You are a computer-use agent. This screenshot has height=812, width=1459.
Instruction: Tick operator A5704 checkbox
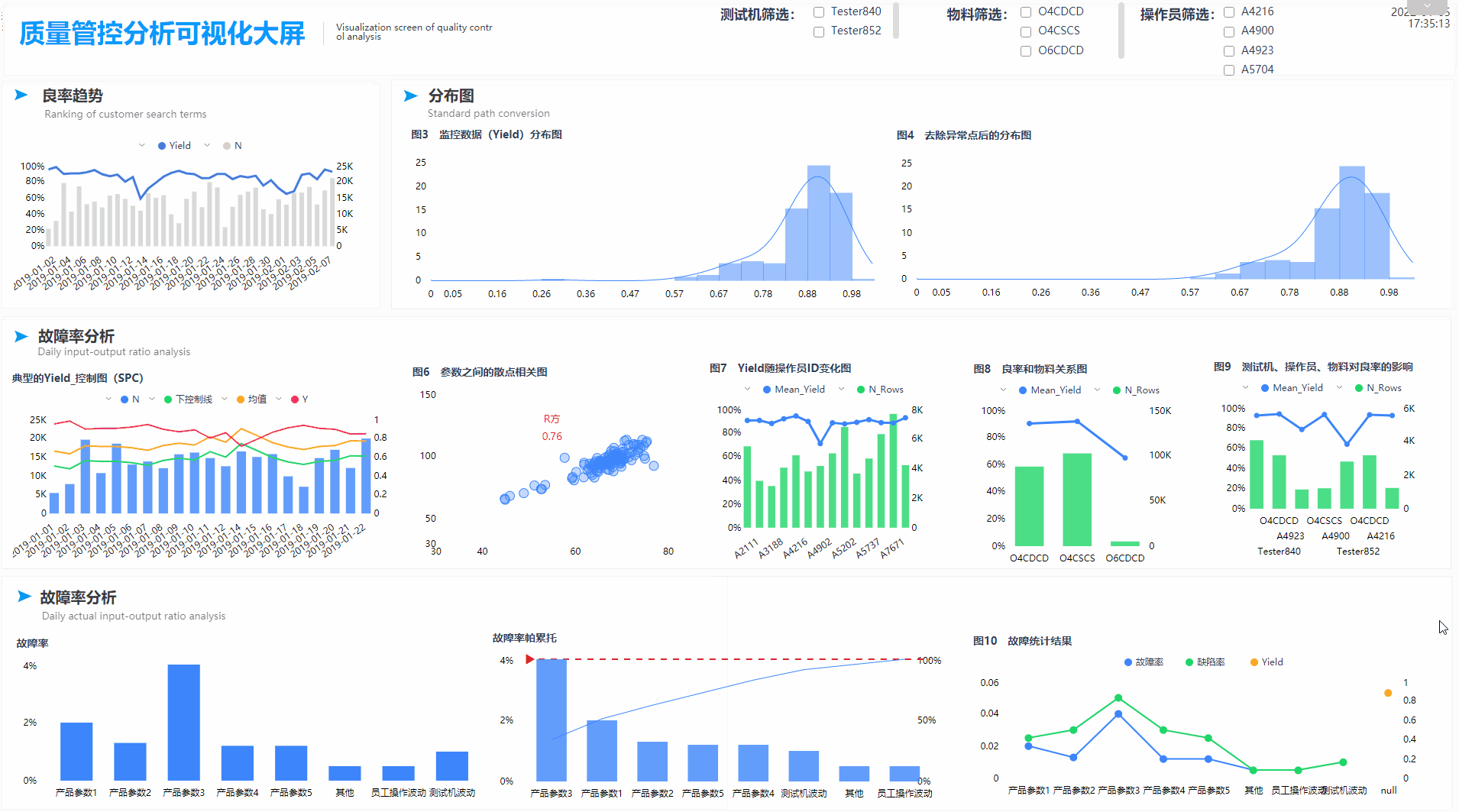click(1229, 70)
